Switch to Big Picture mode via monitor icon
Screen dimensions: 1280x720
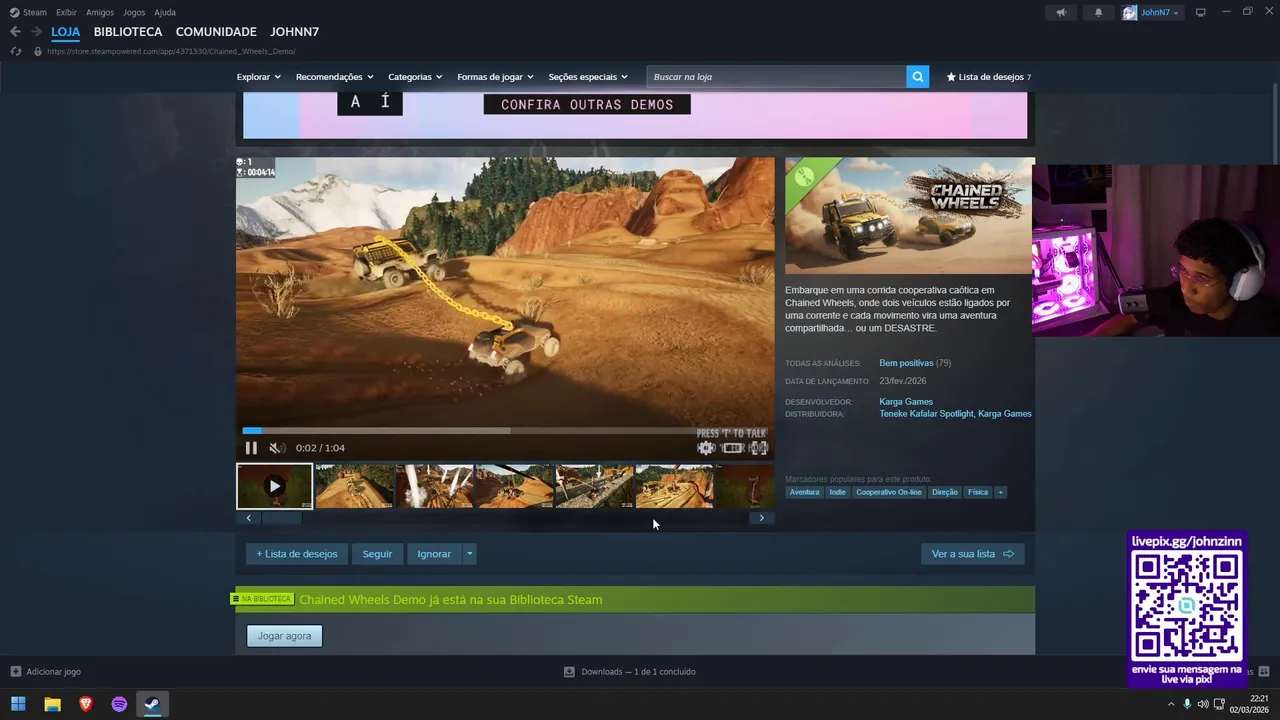(1201, 12)
